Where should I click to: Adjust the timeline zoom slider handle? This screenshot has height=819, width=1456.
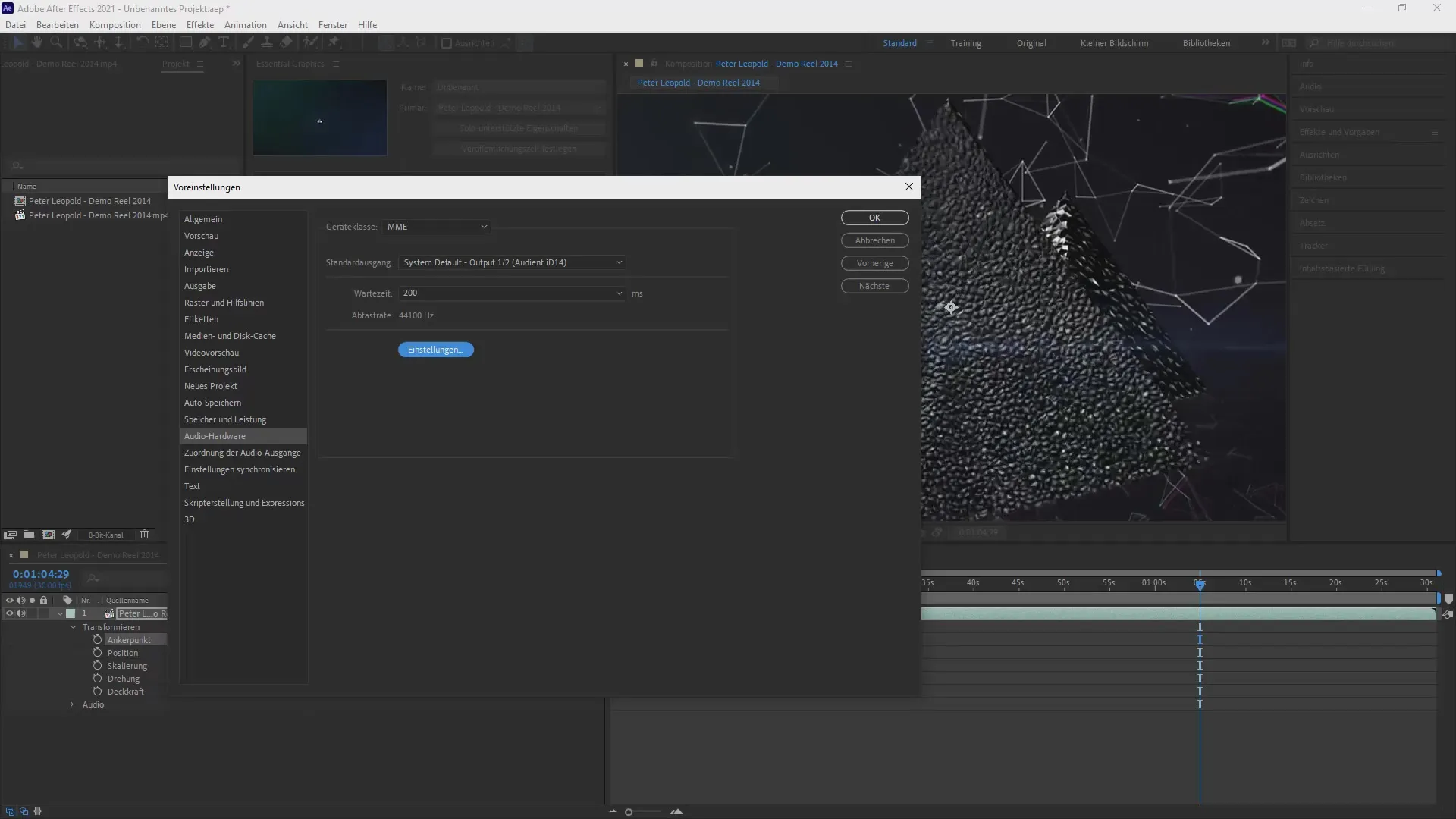(x=629, y=812)
